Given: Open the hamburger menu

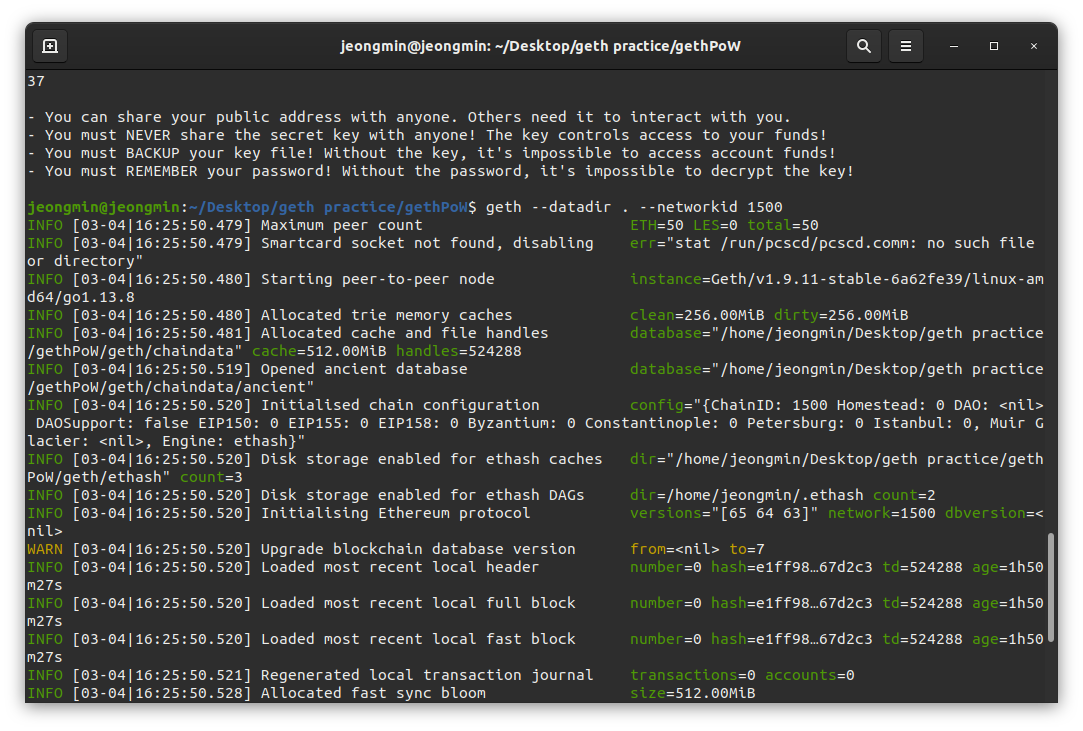Looking at the screenshot, I should [x=905, y=46].
